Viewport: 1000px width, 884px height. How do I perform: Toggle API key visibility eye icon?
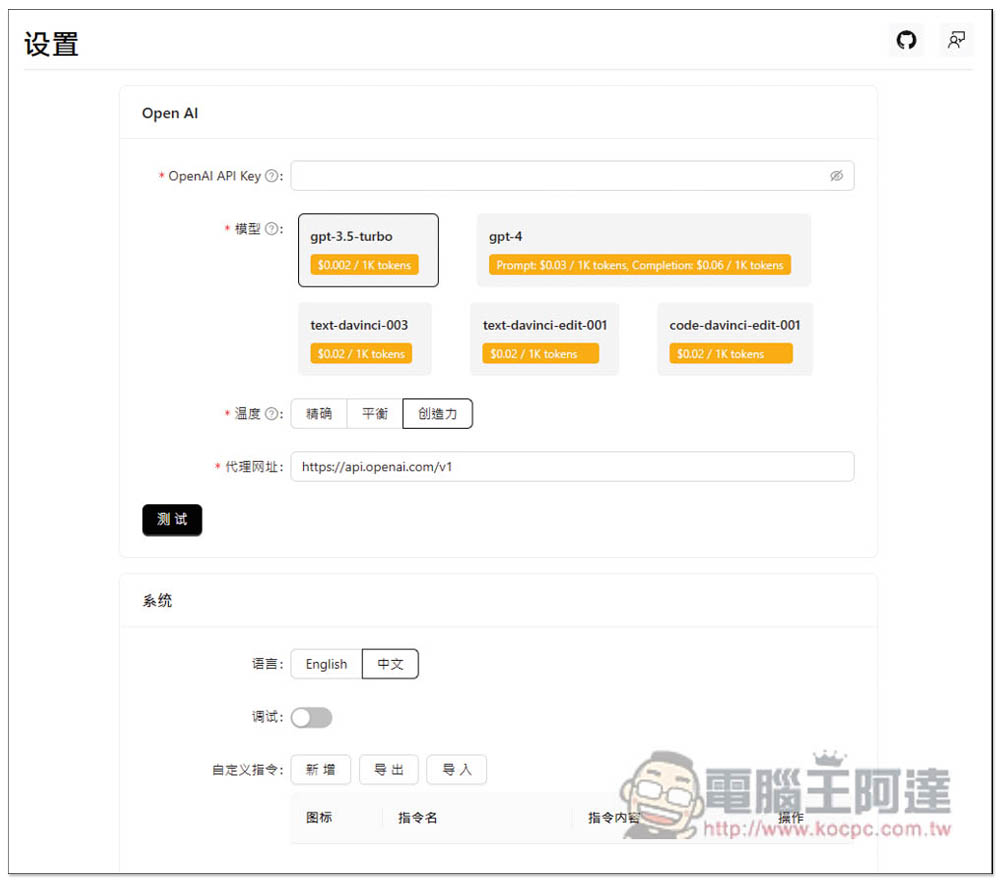(x=836, y=176)
